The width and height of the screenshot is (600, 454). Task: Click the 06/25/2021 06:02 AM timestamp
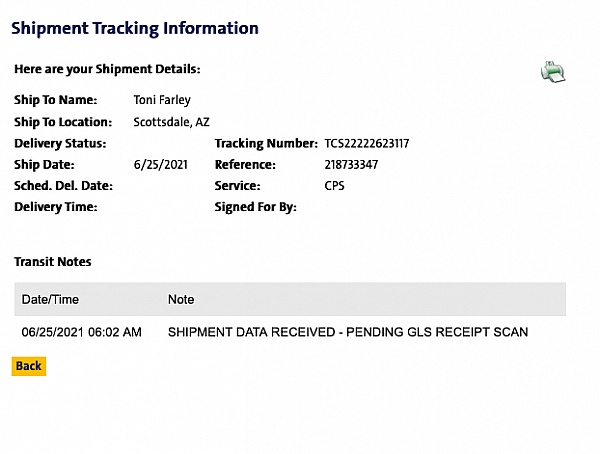coord(82,332)
